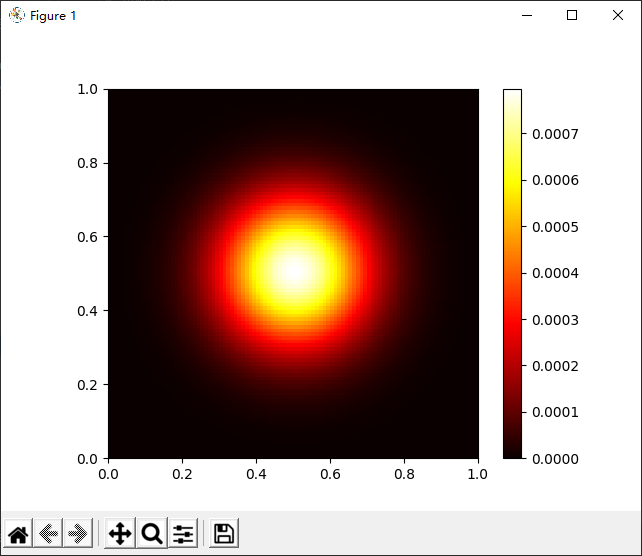642x556 pixels.
Task: Reset the view with the Home icon
Action: [18, 533]
